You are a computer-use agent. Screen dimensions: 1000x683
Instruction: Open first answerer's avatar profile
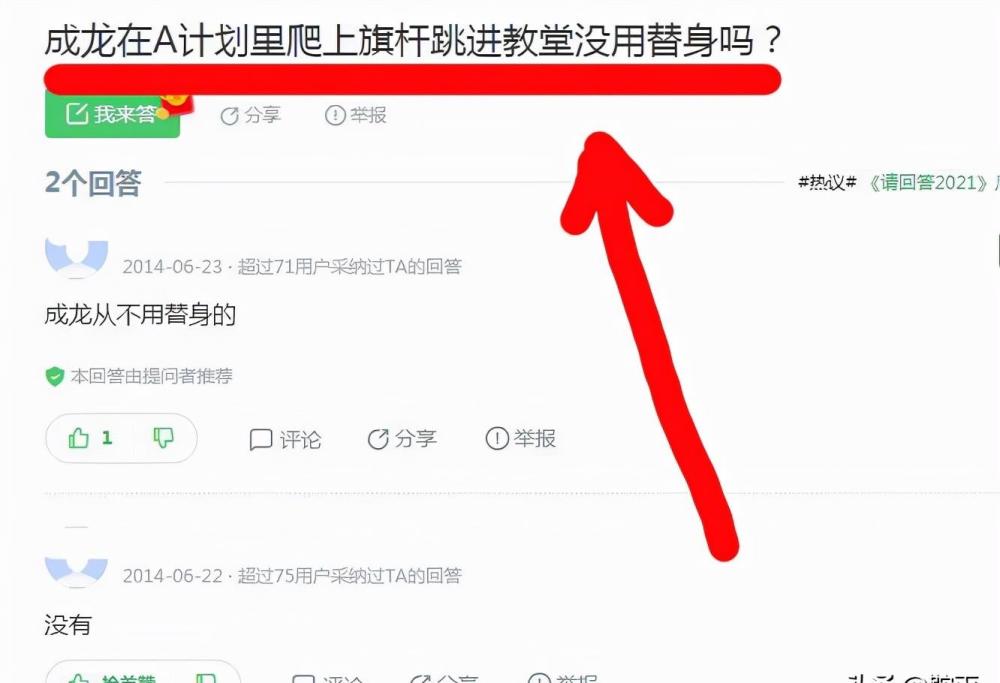coord(77,258)
